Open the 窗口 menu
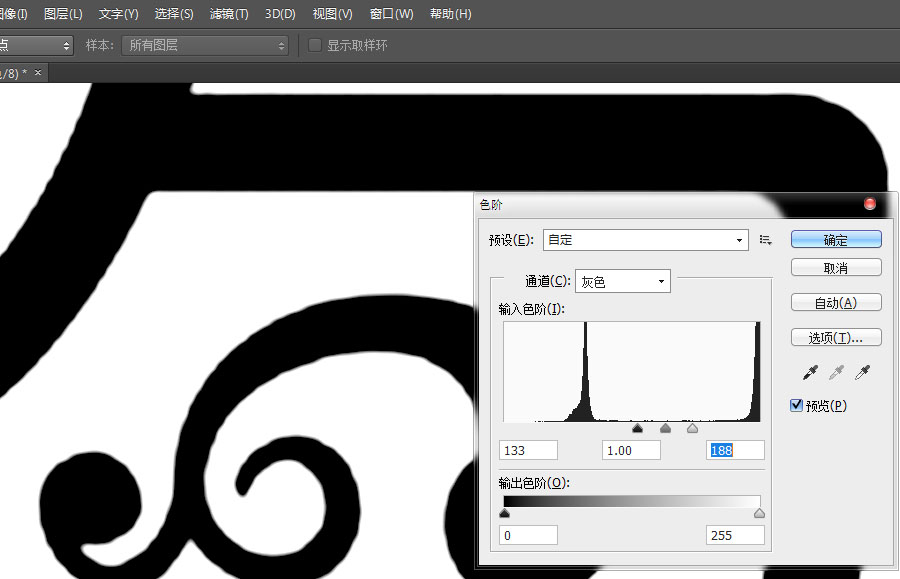This screenshot has width=900, height=579. pyautogui.click(x=391, y=14)
